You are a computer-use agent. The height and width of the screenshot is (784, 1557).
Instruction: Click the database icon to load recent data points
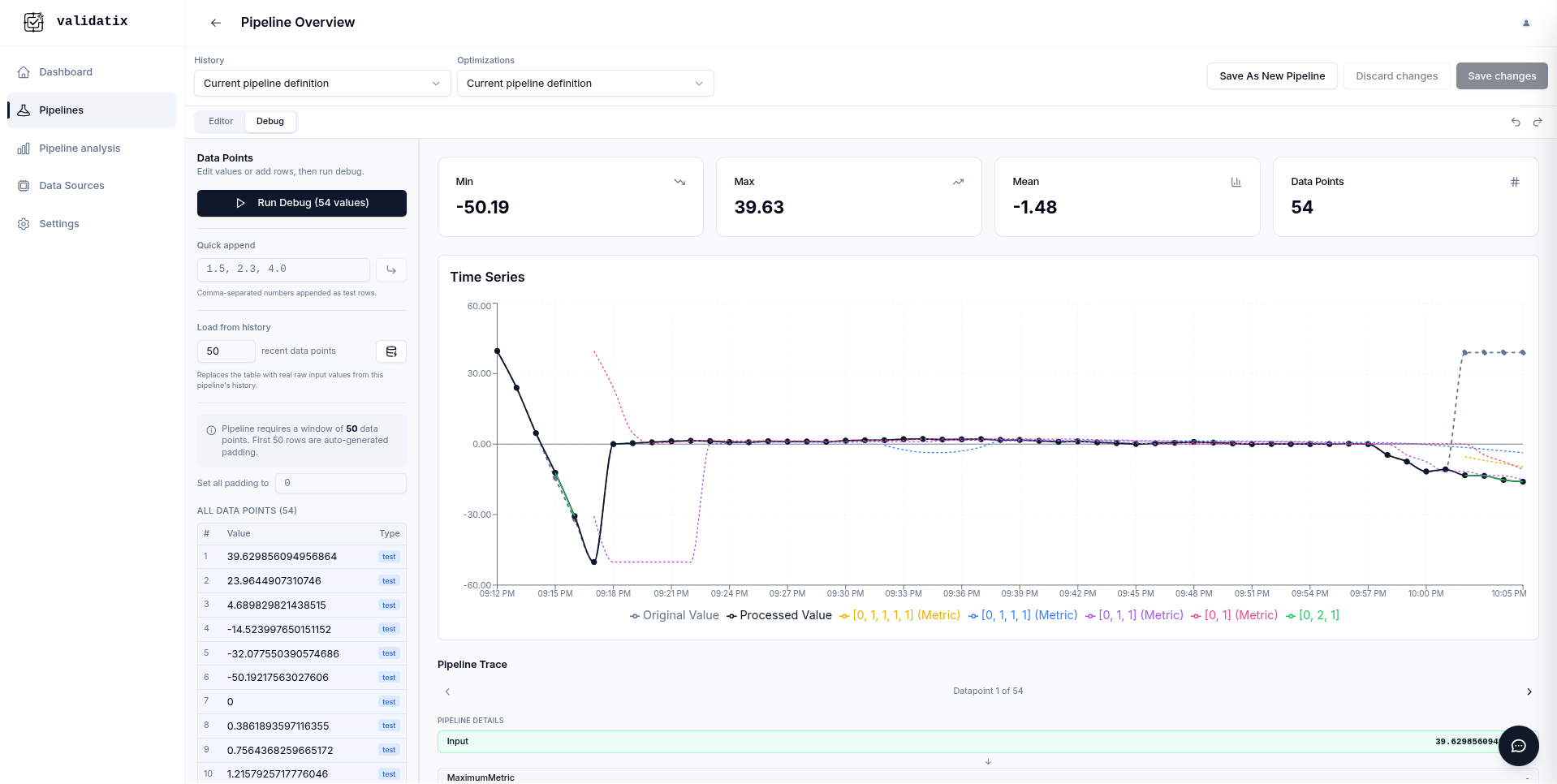(390, 351)
